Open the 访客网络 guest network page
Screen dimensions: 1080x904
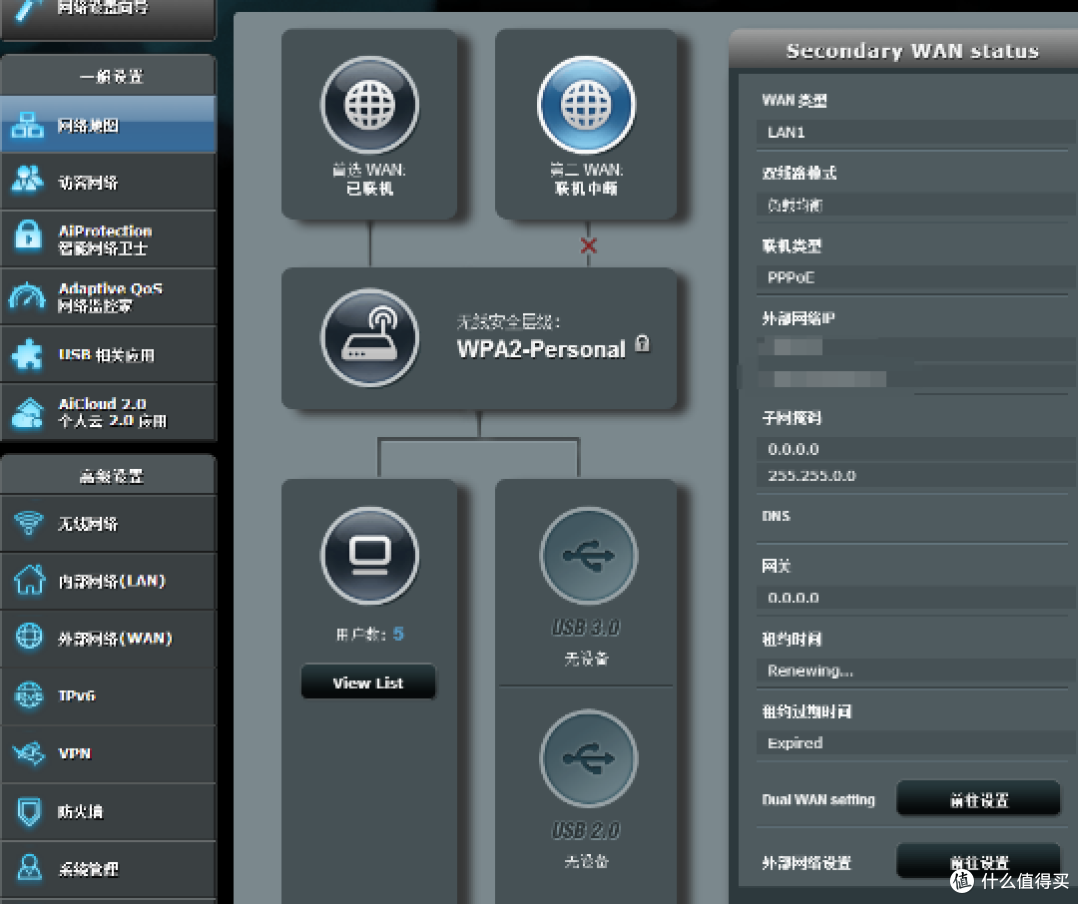(x=108, y=182)
